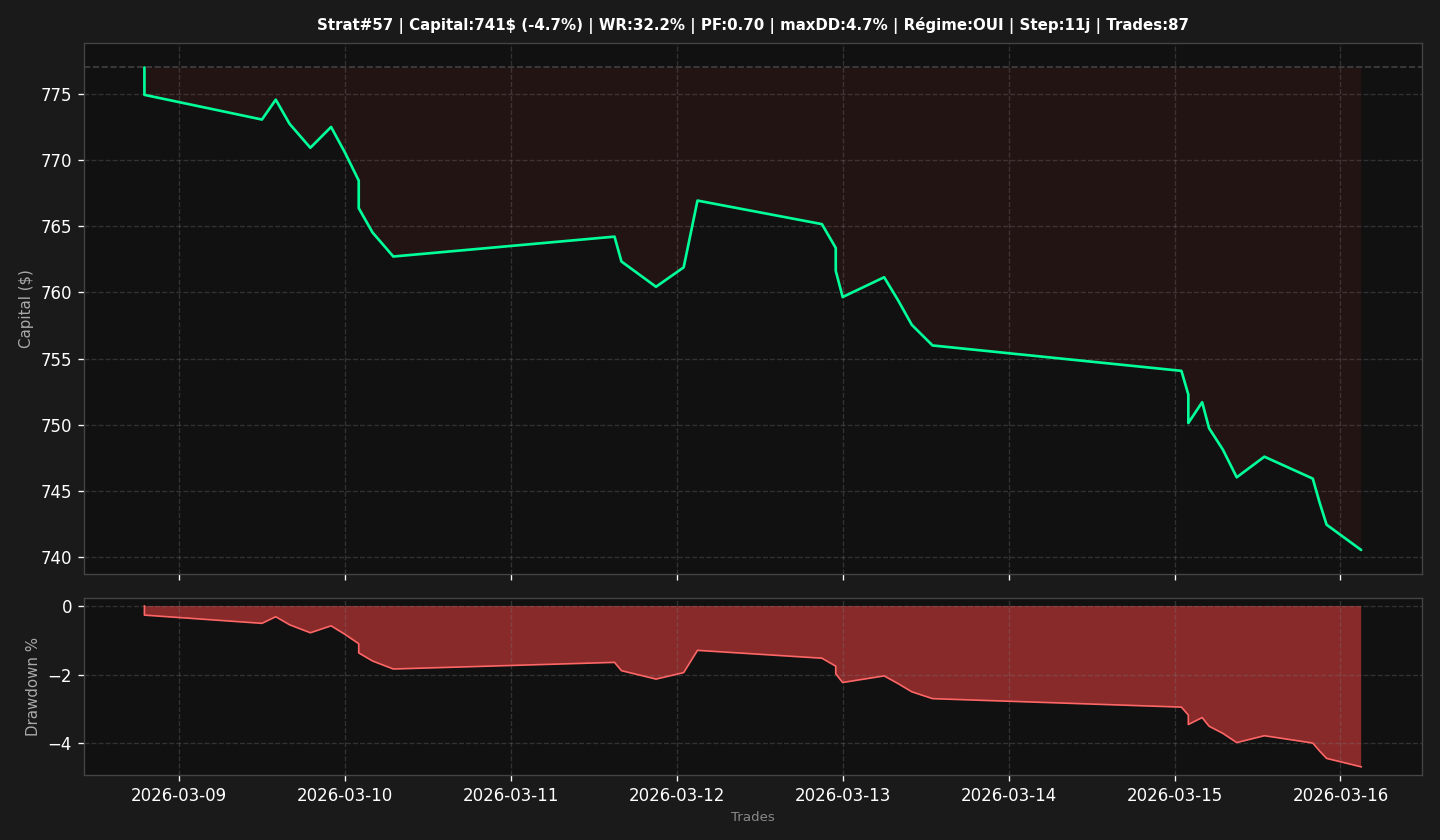Select the 2026-03-12 date tick label
This screenshot has height=840, width=1440.
677,795
